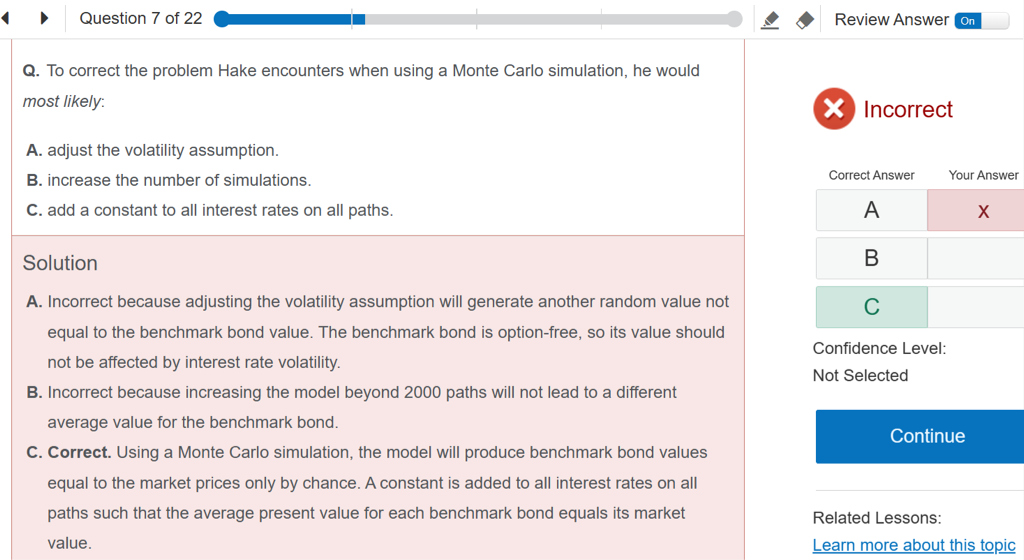This screenshot has height=560, width=1024.
Task: Open the Learn more about this topic link
Action: tap(914, 545)
